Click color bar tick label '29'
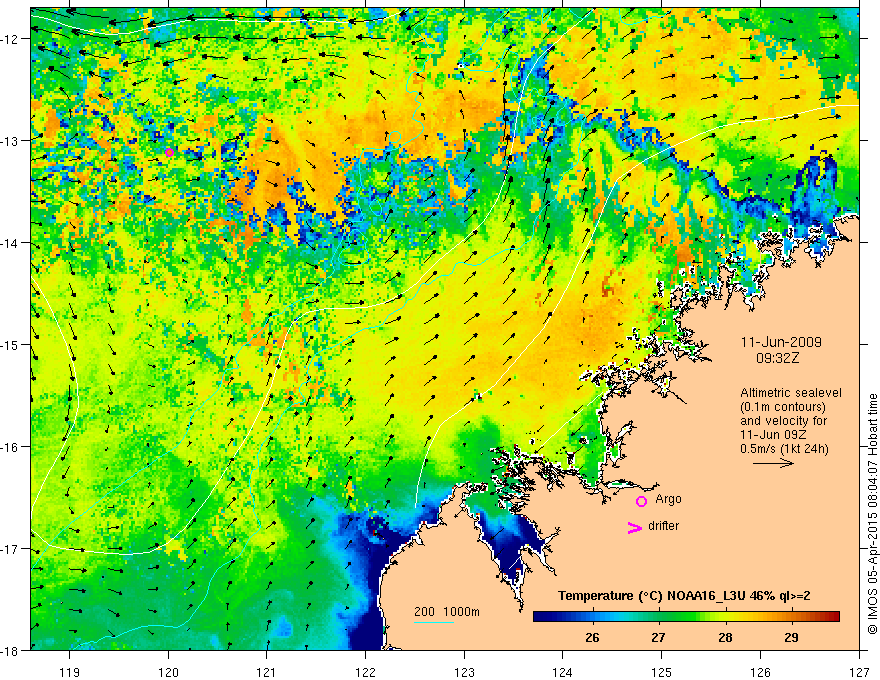This screenshot has height=680, width=880. pos(791,637)
